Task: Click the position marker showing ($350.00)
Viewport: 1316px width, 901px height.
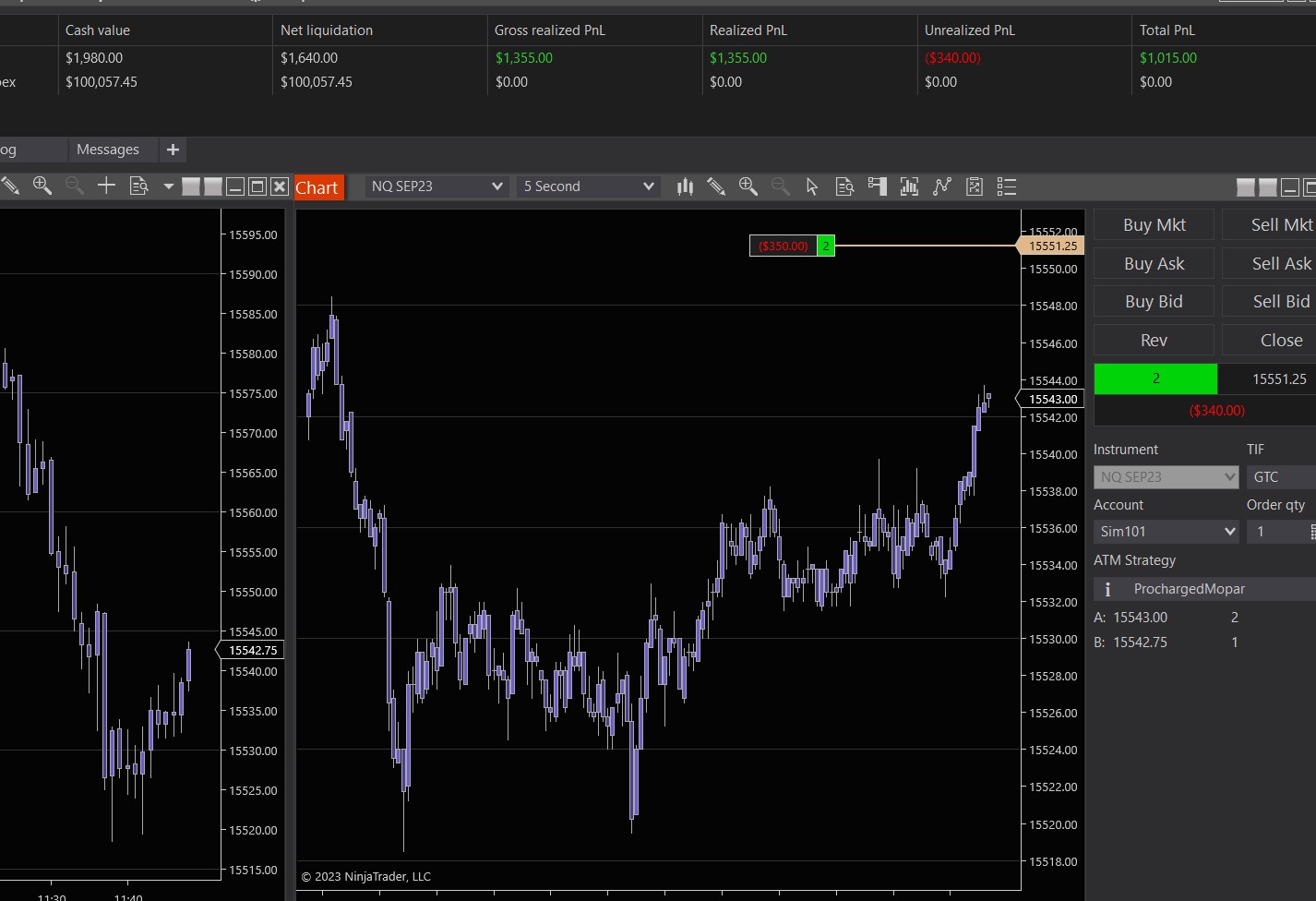Action: pos(784,246)
